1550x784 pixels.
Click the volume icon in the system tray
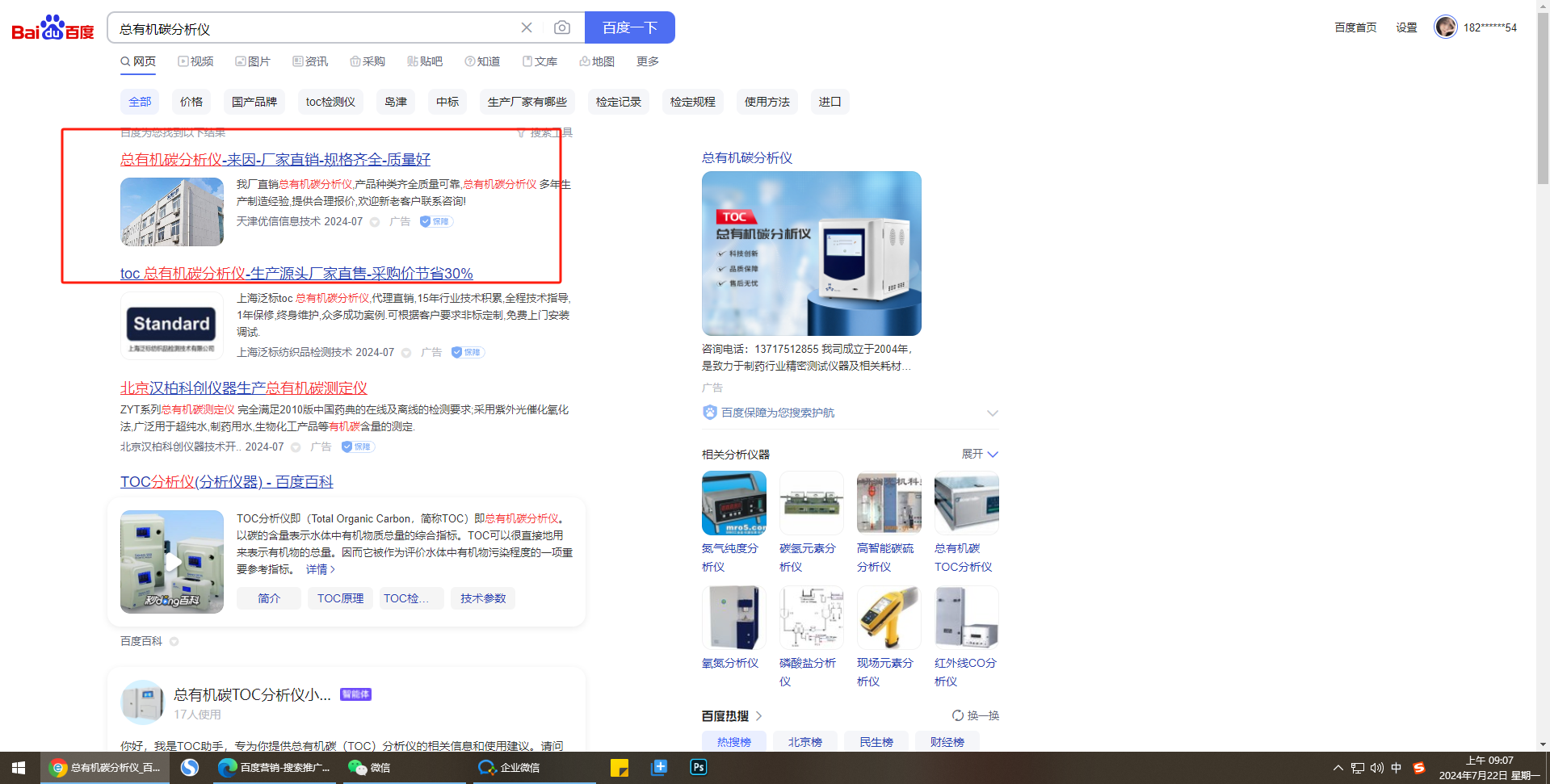click(x=1377, y=768)
